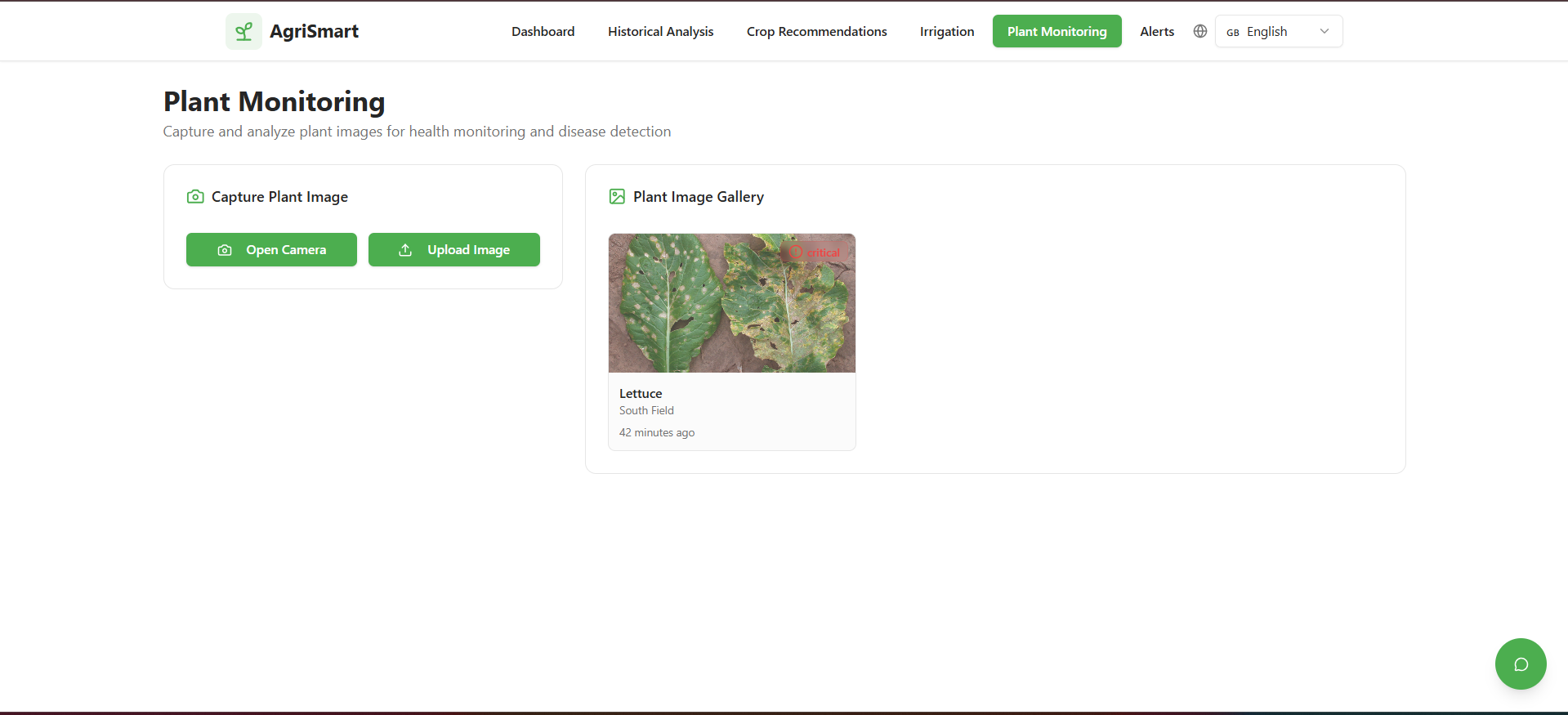1568x715 pixels.
Task: Open the English language dropdown
Action: pyautogui.click(x=1279, y=31)
